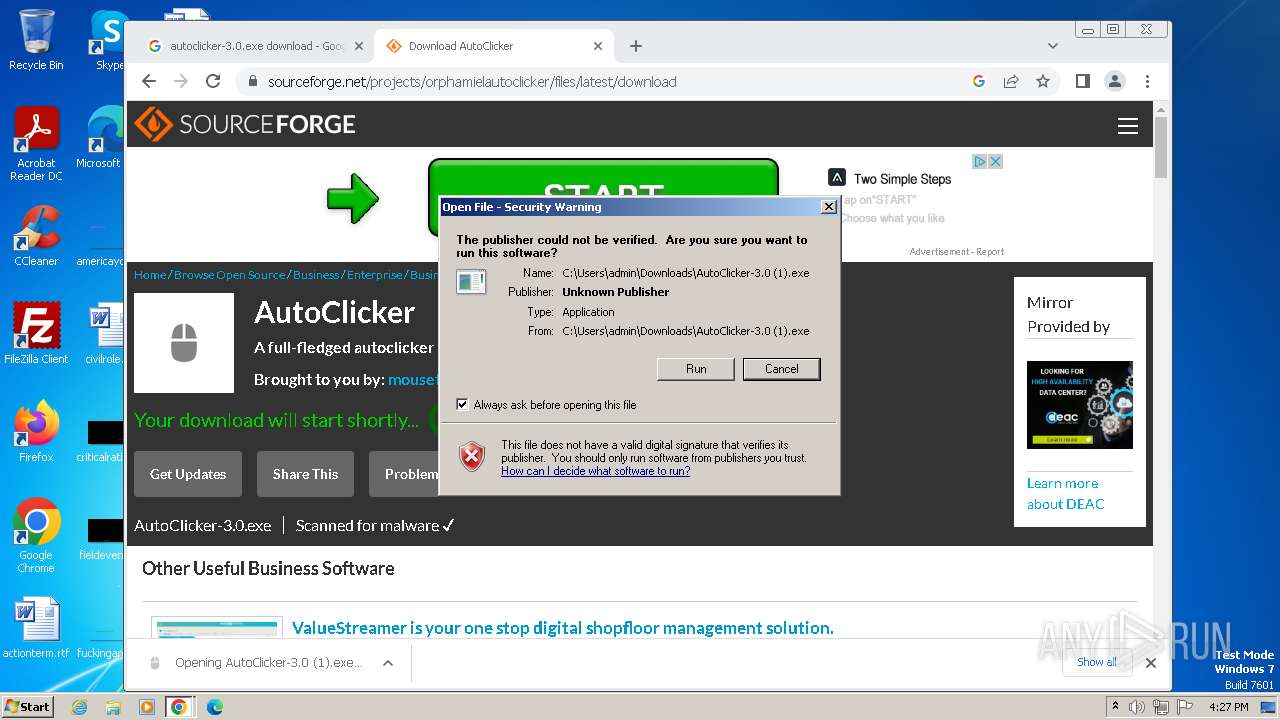Open Learn more about DEAC link

1065,494
